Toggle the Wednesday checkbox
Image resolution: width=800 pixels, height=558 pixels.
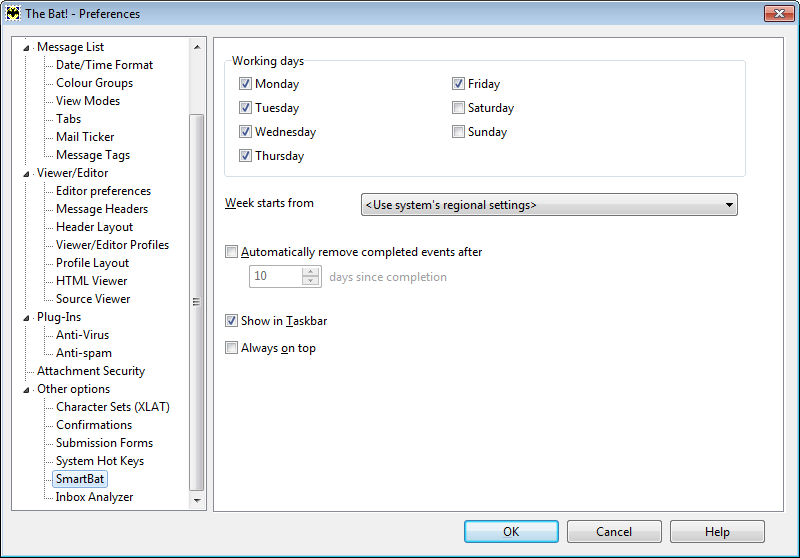tap(245, 132)
